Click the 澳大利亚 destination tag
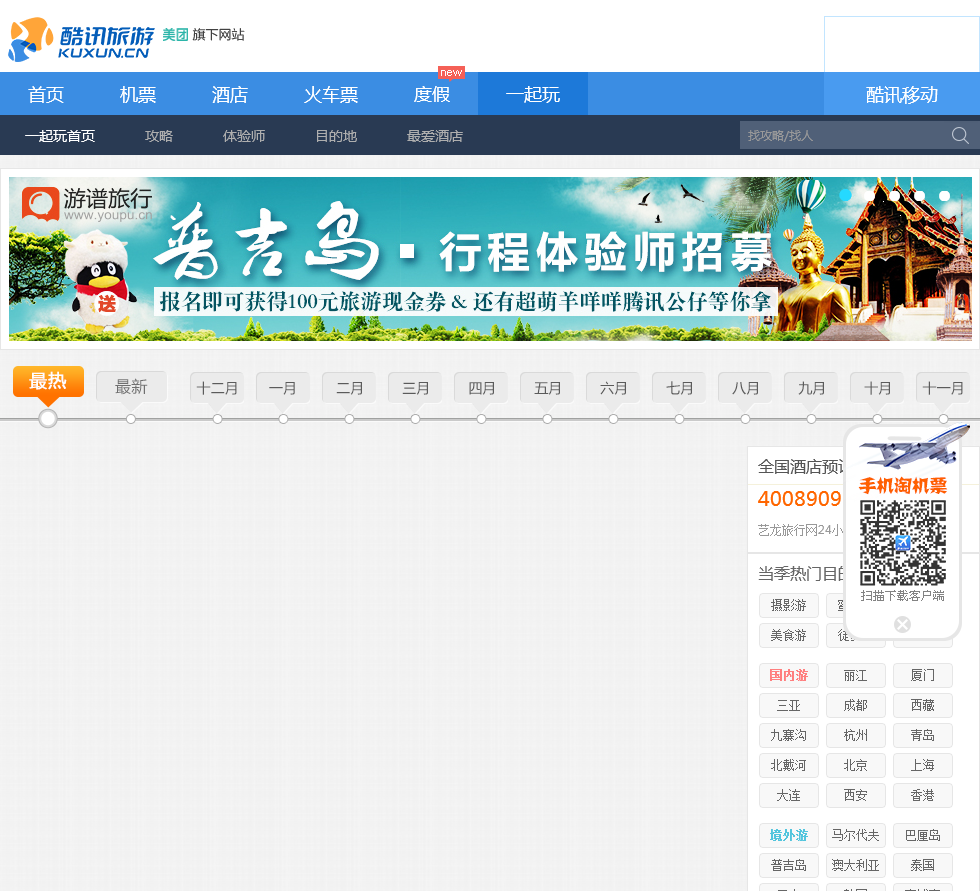This screenshot has height=891, width=980. point(856,865)
